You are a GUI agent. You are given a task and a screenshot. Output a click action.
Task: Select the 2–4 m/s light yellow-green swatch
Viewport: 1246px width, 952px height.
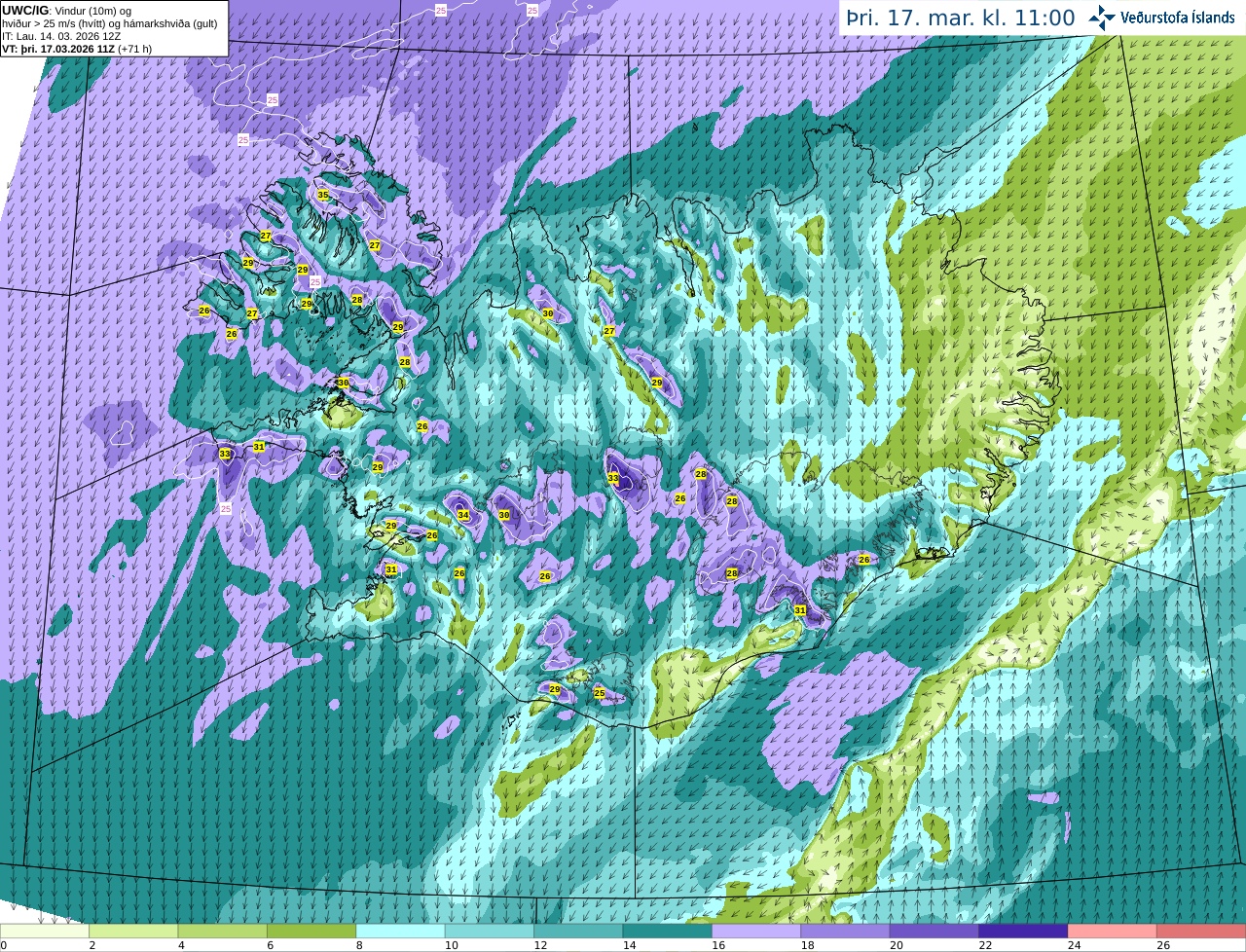[133, 931]
